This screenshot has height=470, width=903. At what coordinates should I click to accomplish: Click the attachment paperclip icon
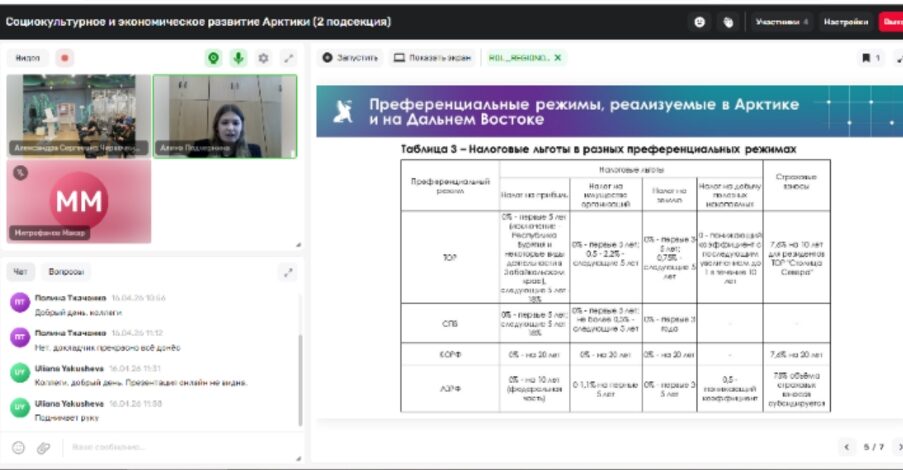tap(43, 447)
